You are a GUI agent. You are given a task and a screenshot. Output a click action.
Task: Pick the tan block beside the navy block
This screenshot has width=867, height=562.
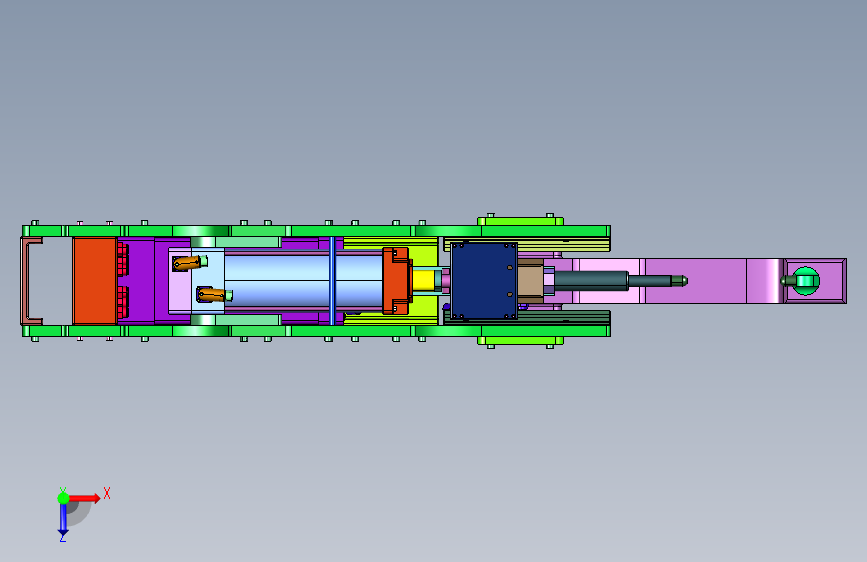click(x=530, y=281)
